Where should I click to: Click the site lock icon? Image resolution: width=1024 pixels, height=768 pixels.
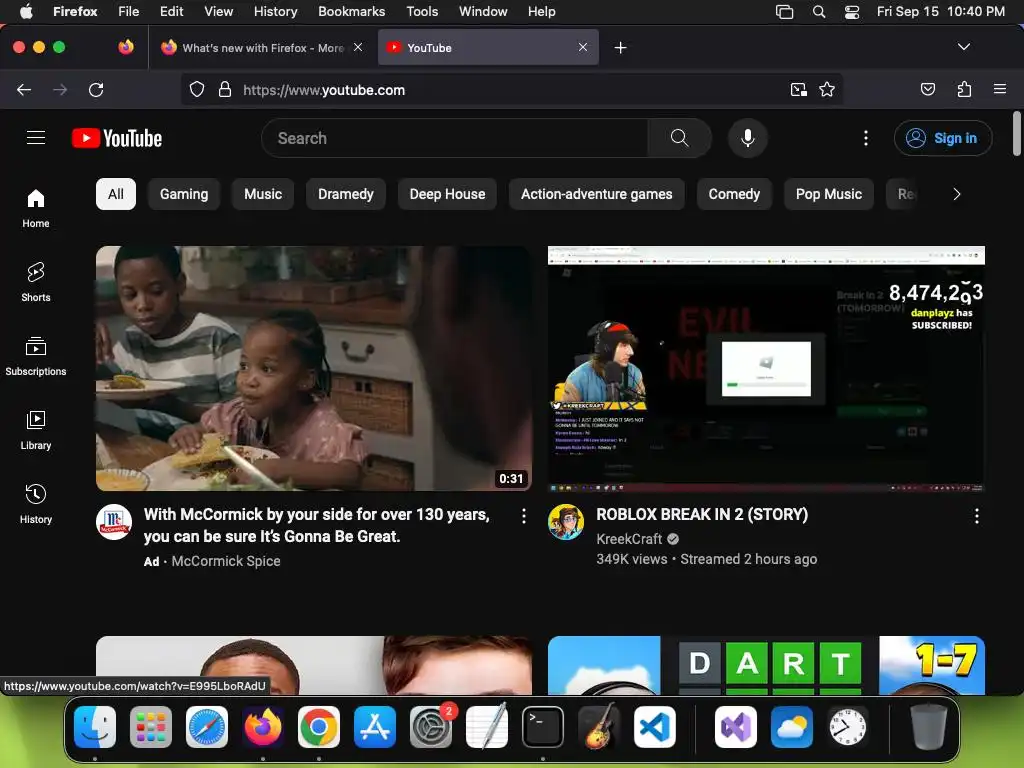pos(225,89)
